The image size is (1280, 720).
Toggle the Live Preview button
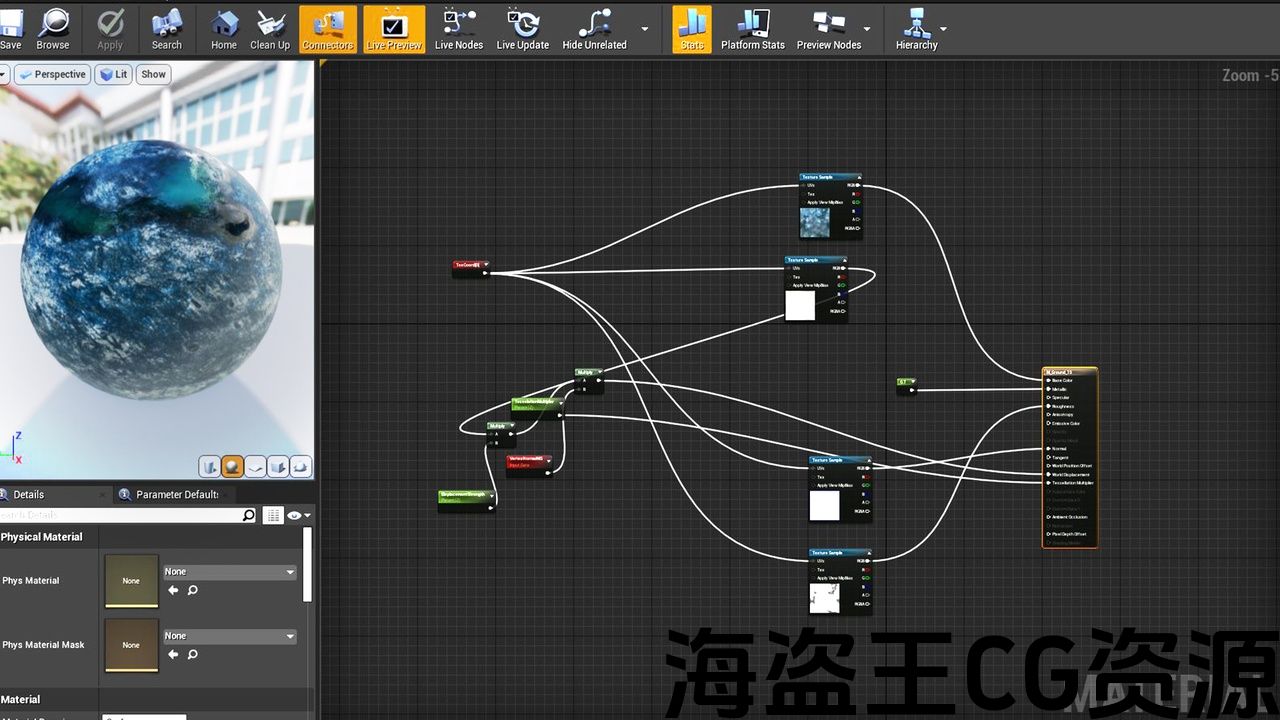tap(394, 29)
